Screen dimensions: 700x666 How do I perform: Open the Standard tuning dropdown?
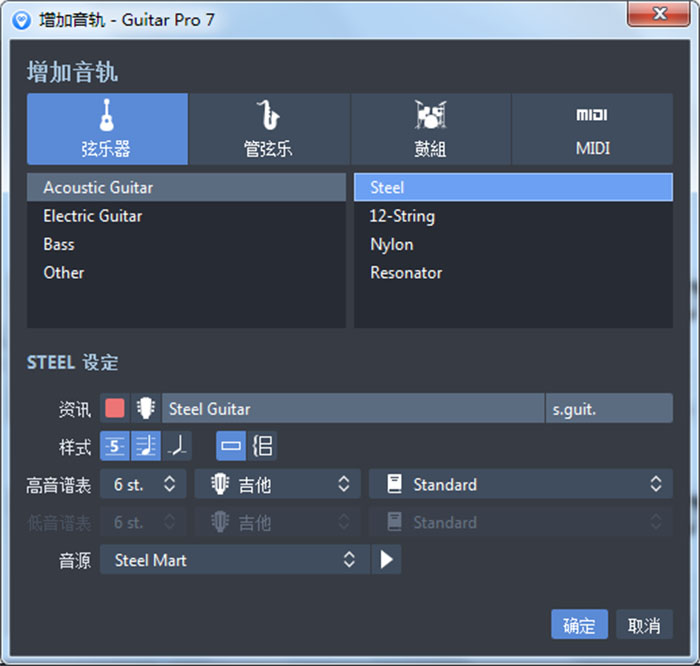click(x=520, y=484)
